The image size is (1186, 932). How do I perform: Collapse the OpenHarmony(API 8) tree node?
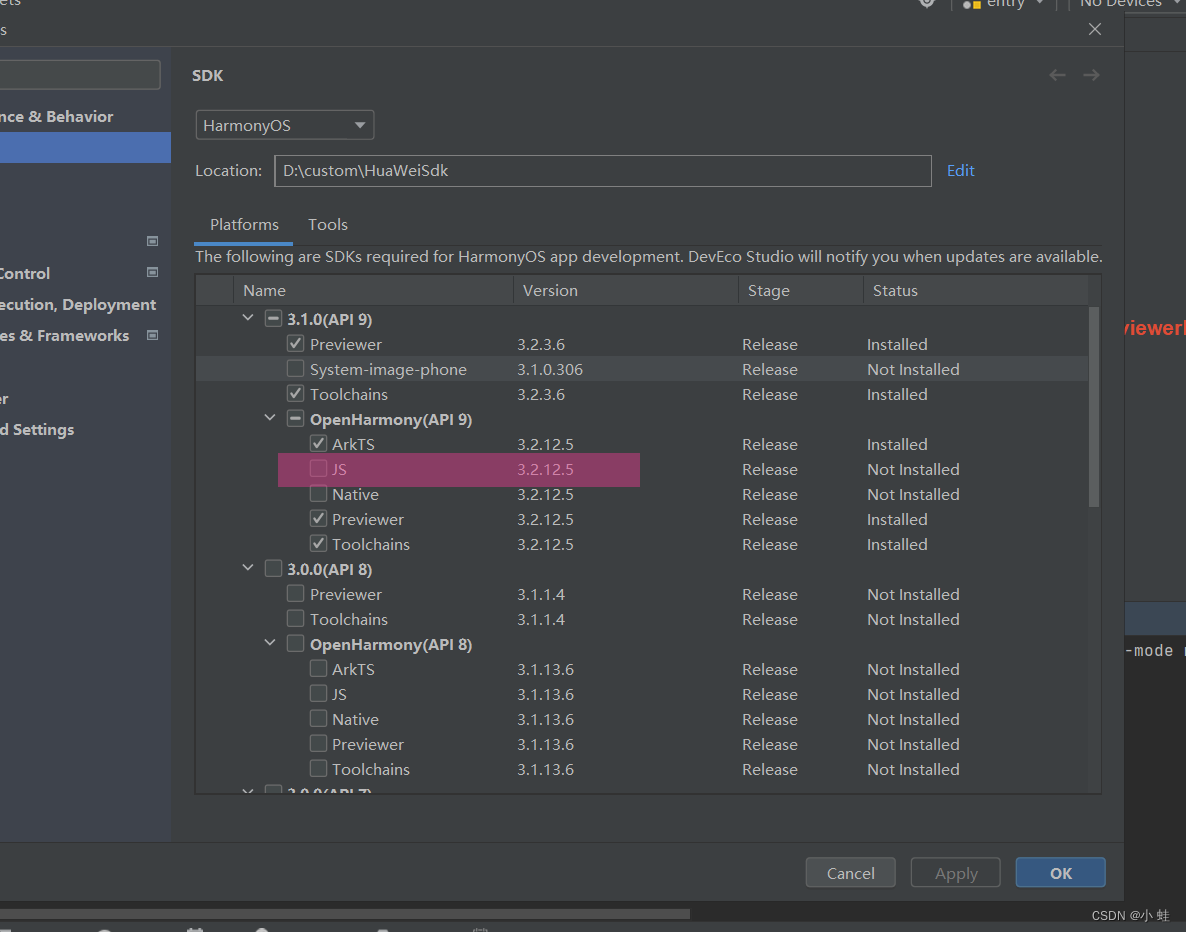click(x=270, y=643)
